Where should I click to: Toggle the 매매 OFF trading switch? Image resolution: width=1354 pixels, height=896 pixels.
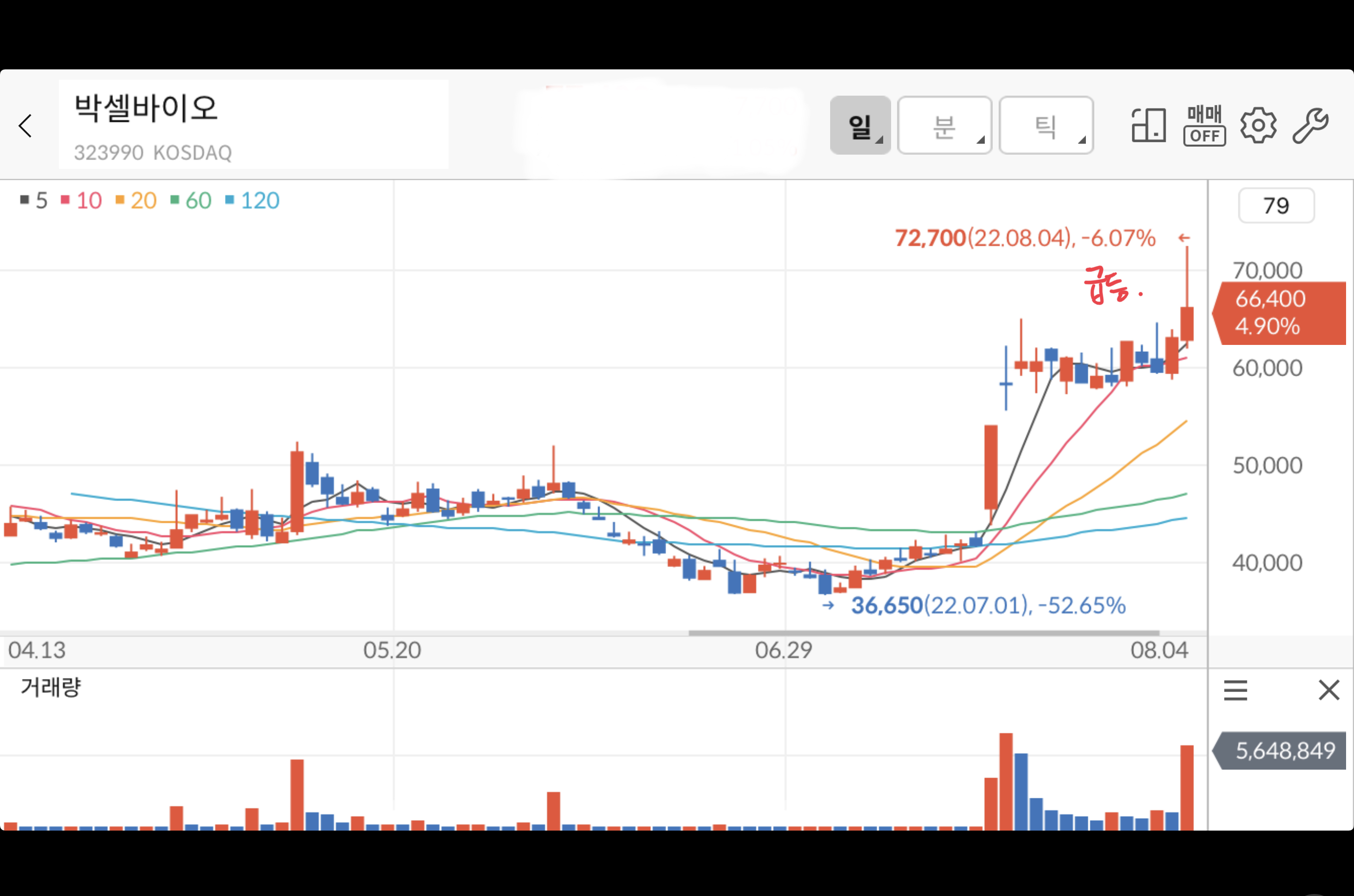(x=1204, y=125)
